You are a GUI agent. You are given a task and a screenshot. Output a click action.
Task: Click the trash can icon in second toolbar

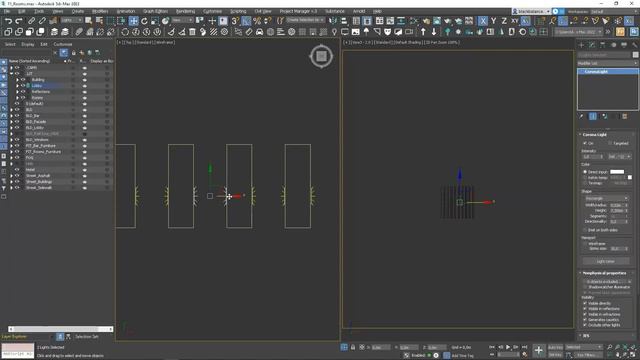tap(192, 32)
